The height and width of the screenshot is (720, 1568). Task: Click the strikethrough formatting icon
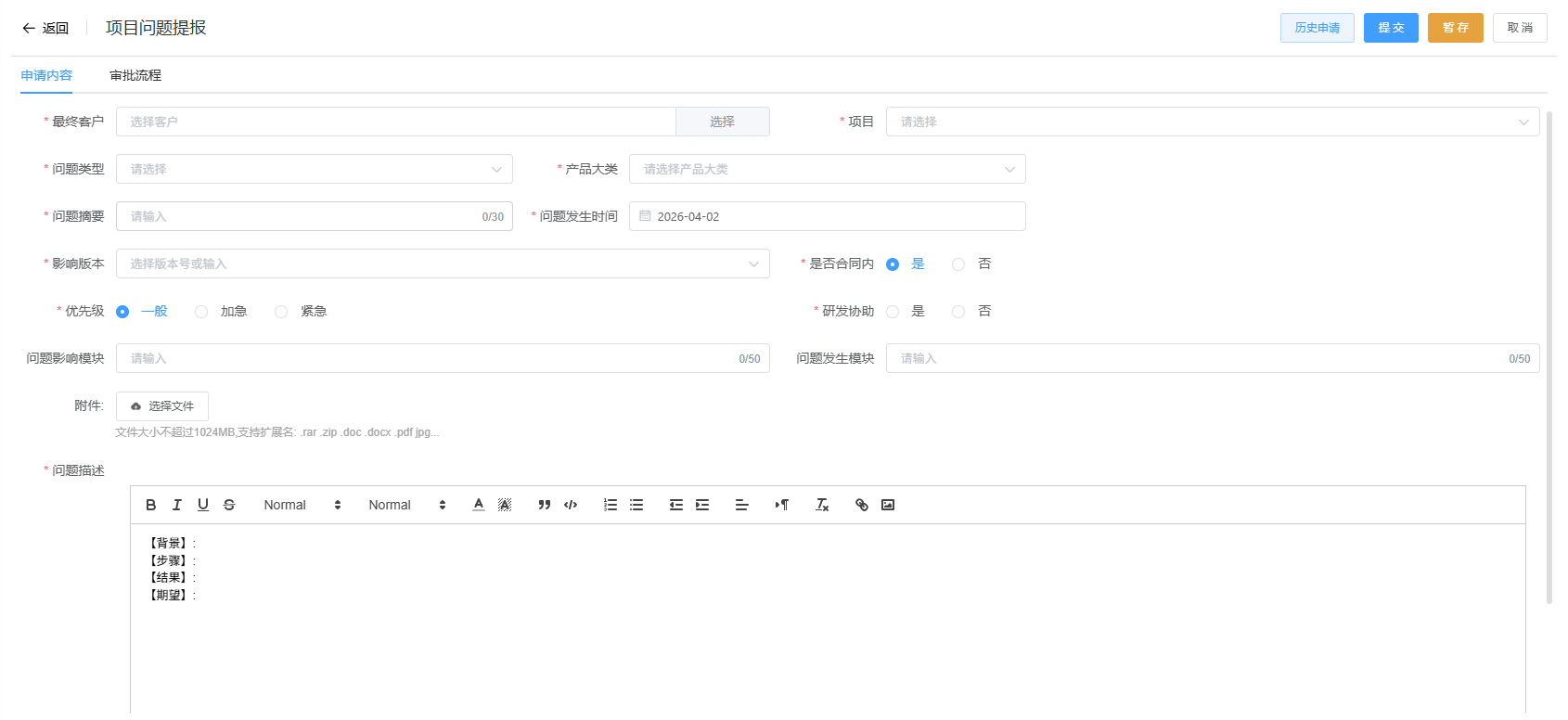[x=229, y=505]
